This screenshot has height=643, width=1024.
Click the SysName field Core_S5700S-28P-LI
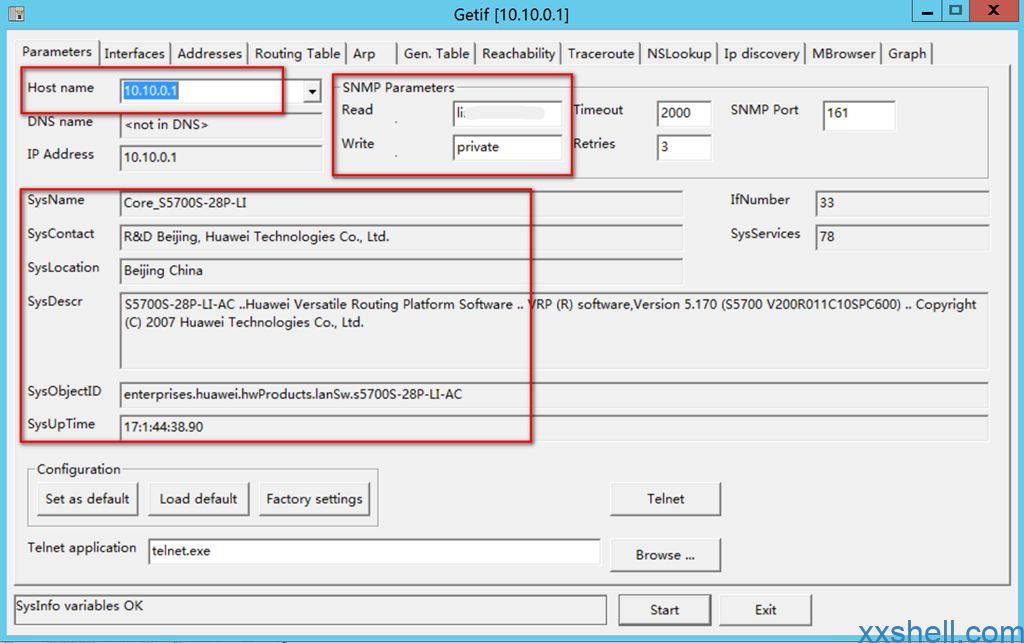(x=402, y=203)
